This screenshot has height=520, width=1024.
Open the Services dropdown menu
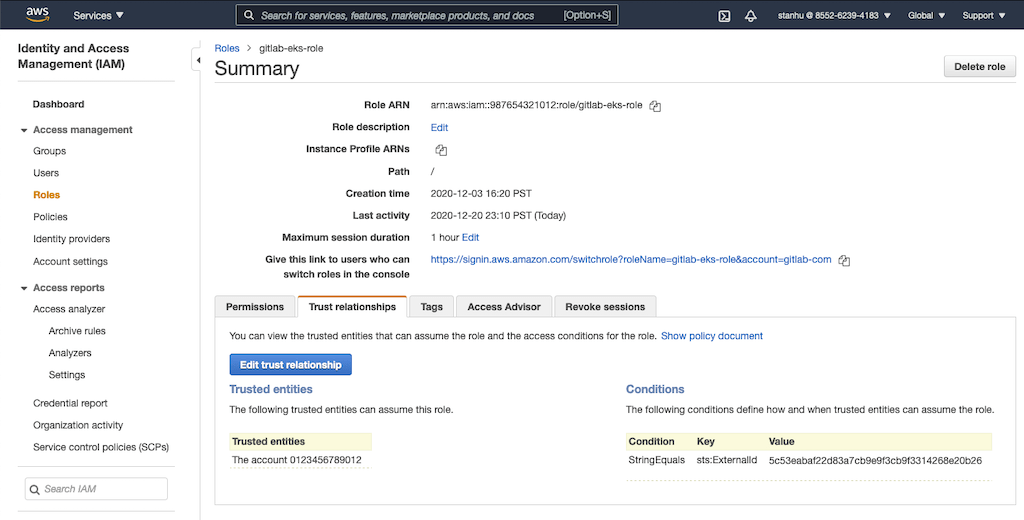98,16
